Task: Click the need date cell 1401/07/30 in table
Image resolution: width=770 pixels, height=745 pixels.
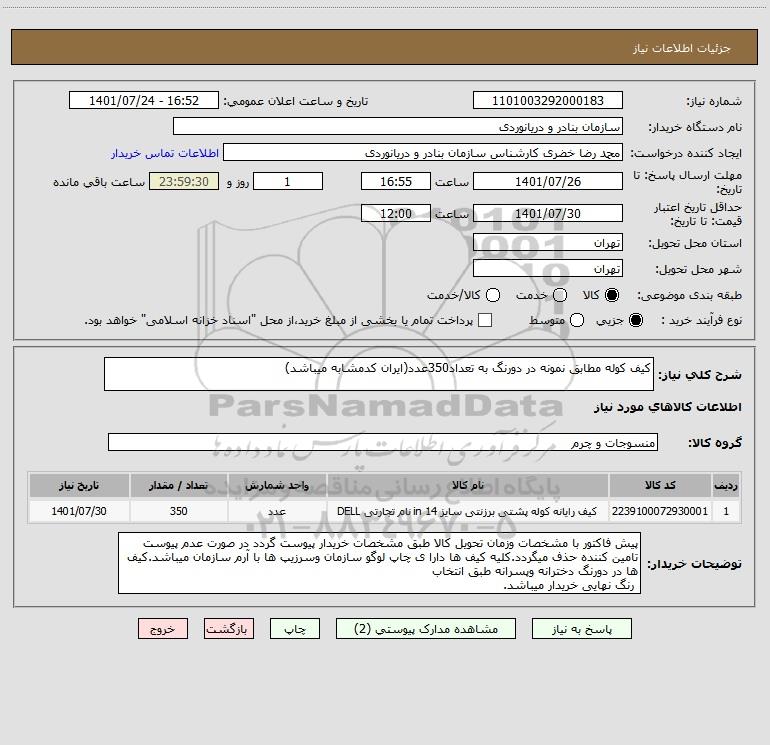Action: (79, 511)
